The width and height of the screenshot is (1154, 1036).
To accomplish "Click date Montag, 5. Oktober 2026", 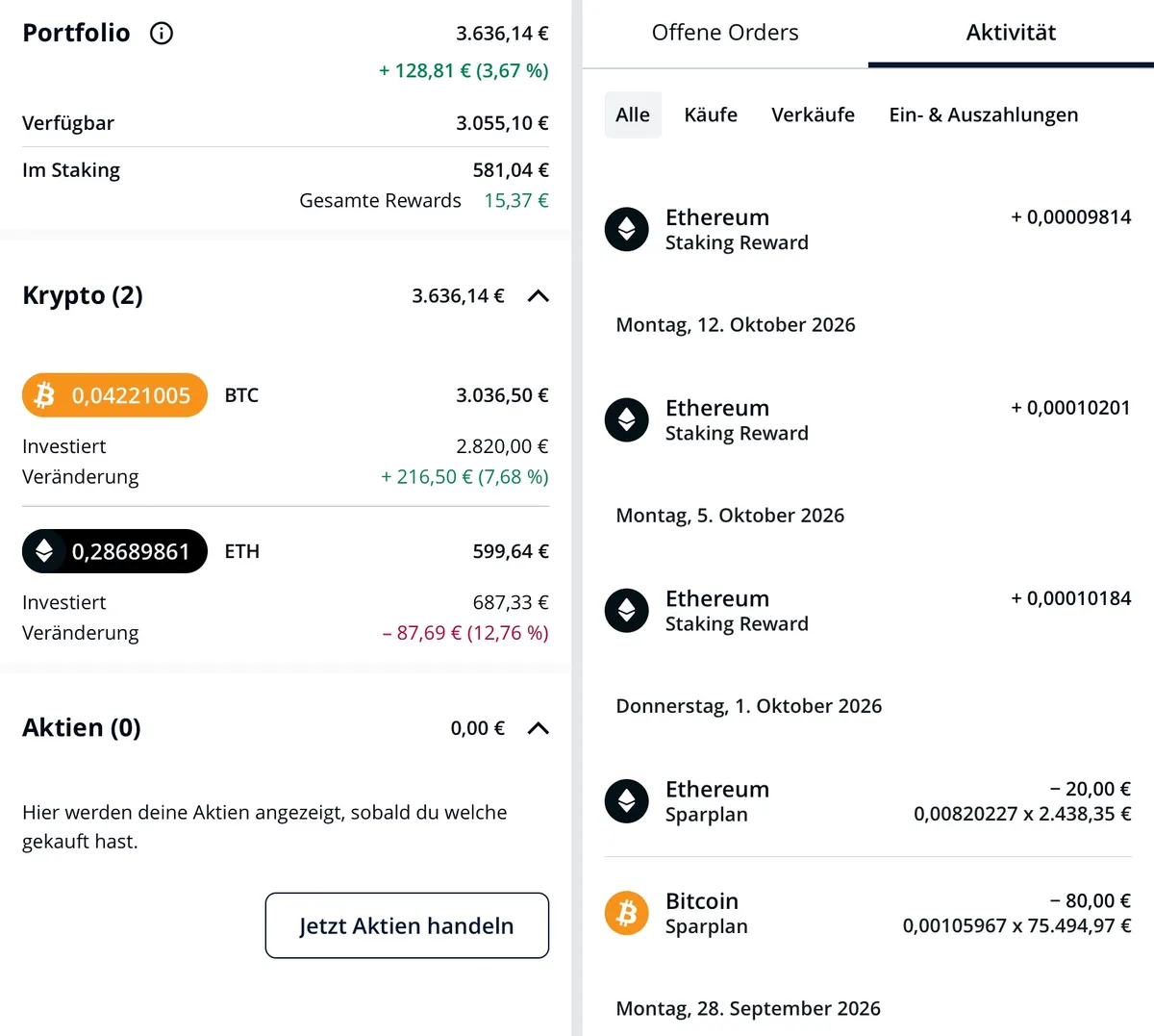I will pyautogui.click(x=730, y=516).
